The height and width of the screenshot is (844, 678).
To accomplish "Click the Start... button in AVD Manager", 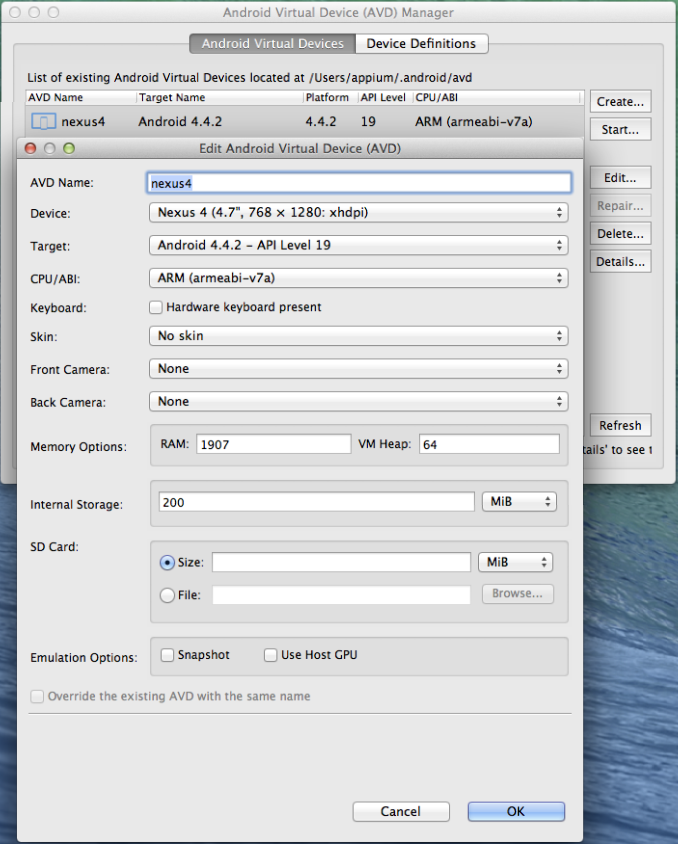I will coord(620,130).
